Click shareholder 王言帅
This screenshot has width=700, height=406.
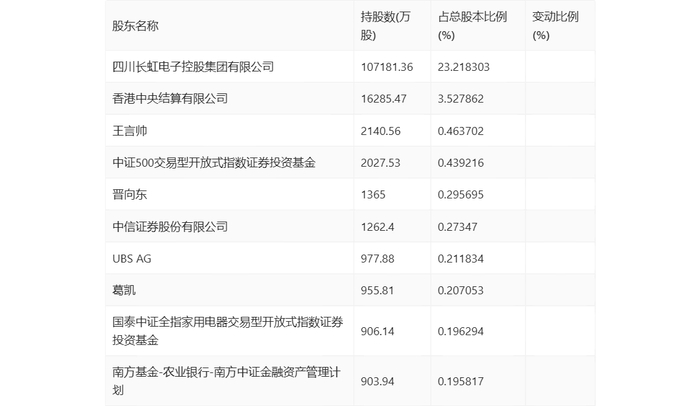[x=129, y=131]
